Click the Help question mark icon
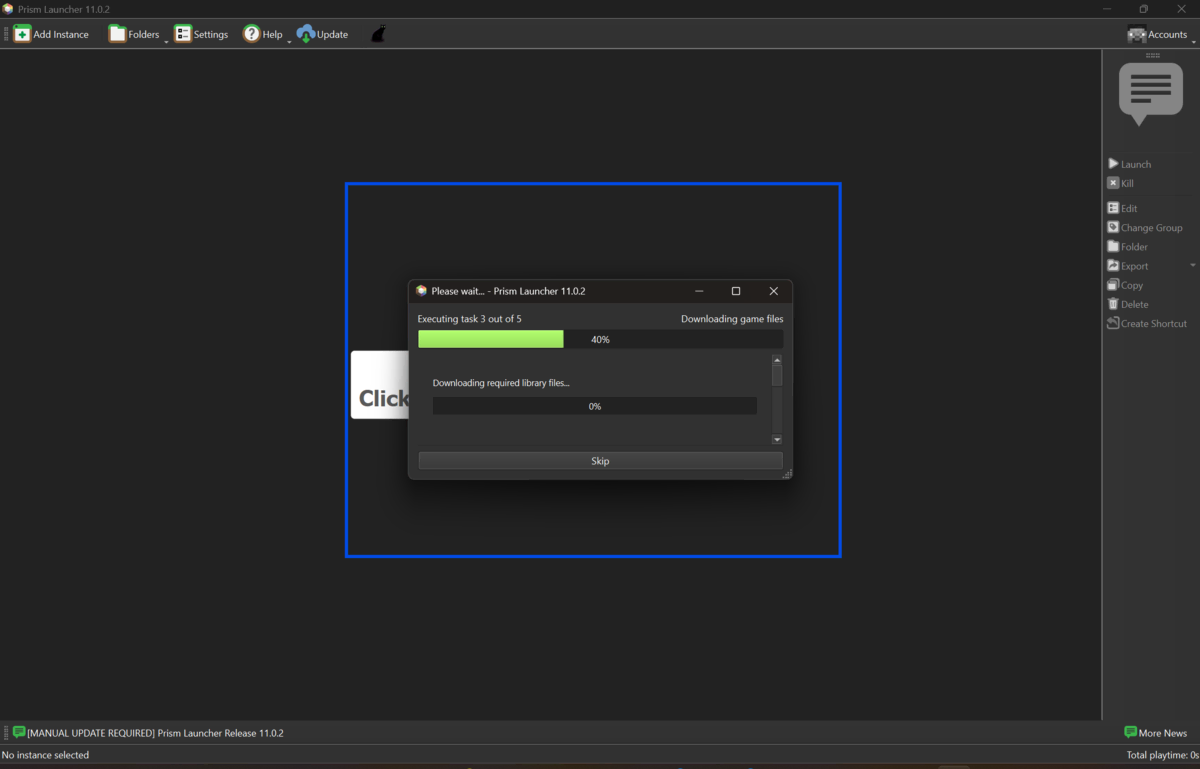 (251, 34)
